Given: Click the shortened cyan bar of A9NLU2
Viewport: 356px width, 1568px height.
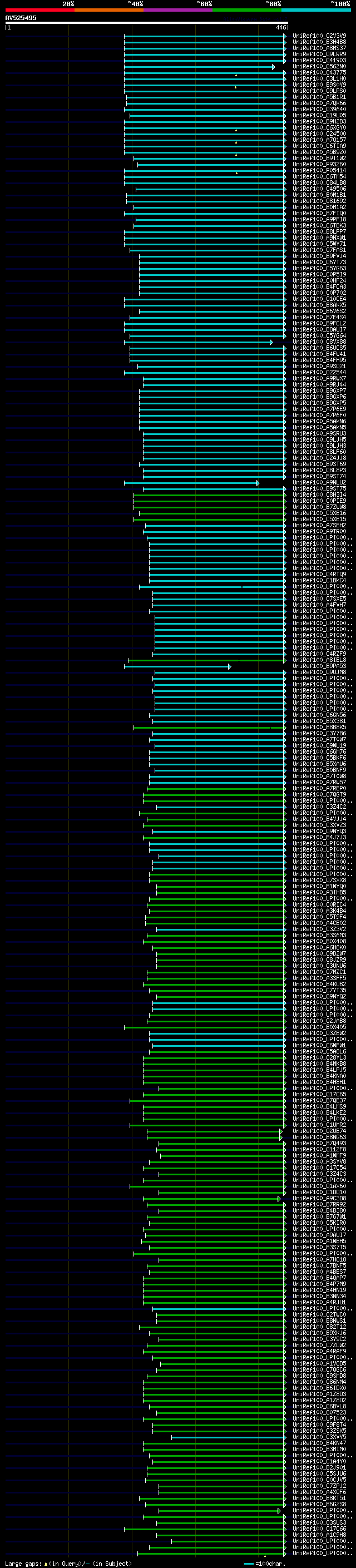Looking at the screenshot, I should click(x=192, y=483).
